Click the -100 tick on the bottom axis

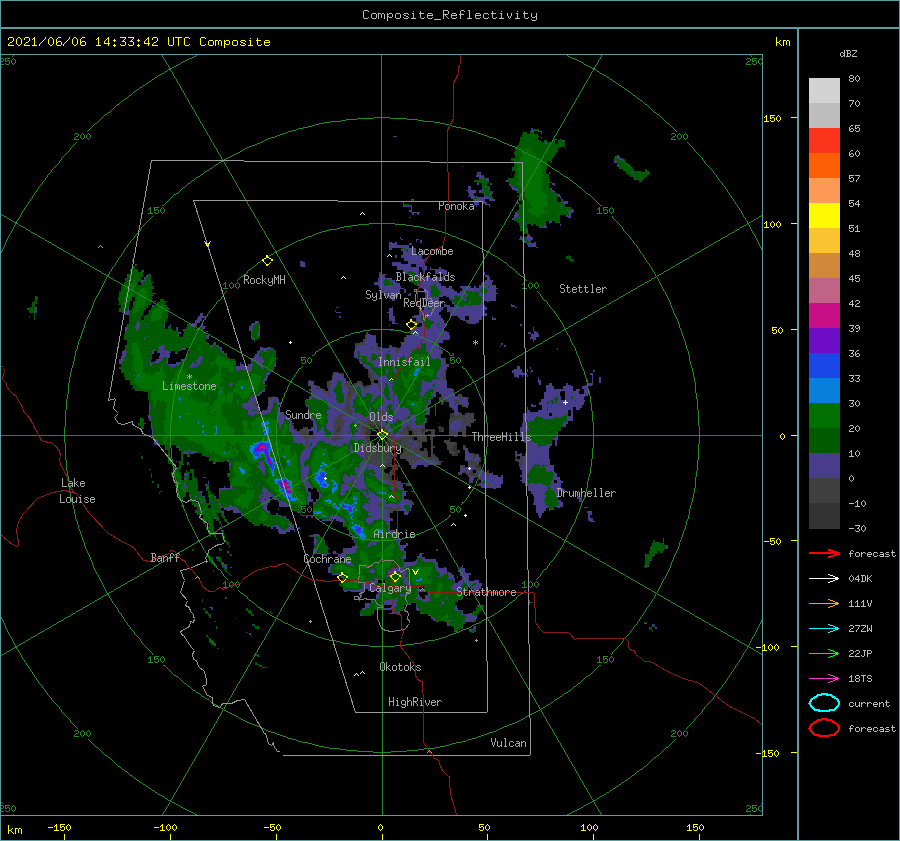tap(165, 828)
